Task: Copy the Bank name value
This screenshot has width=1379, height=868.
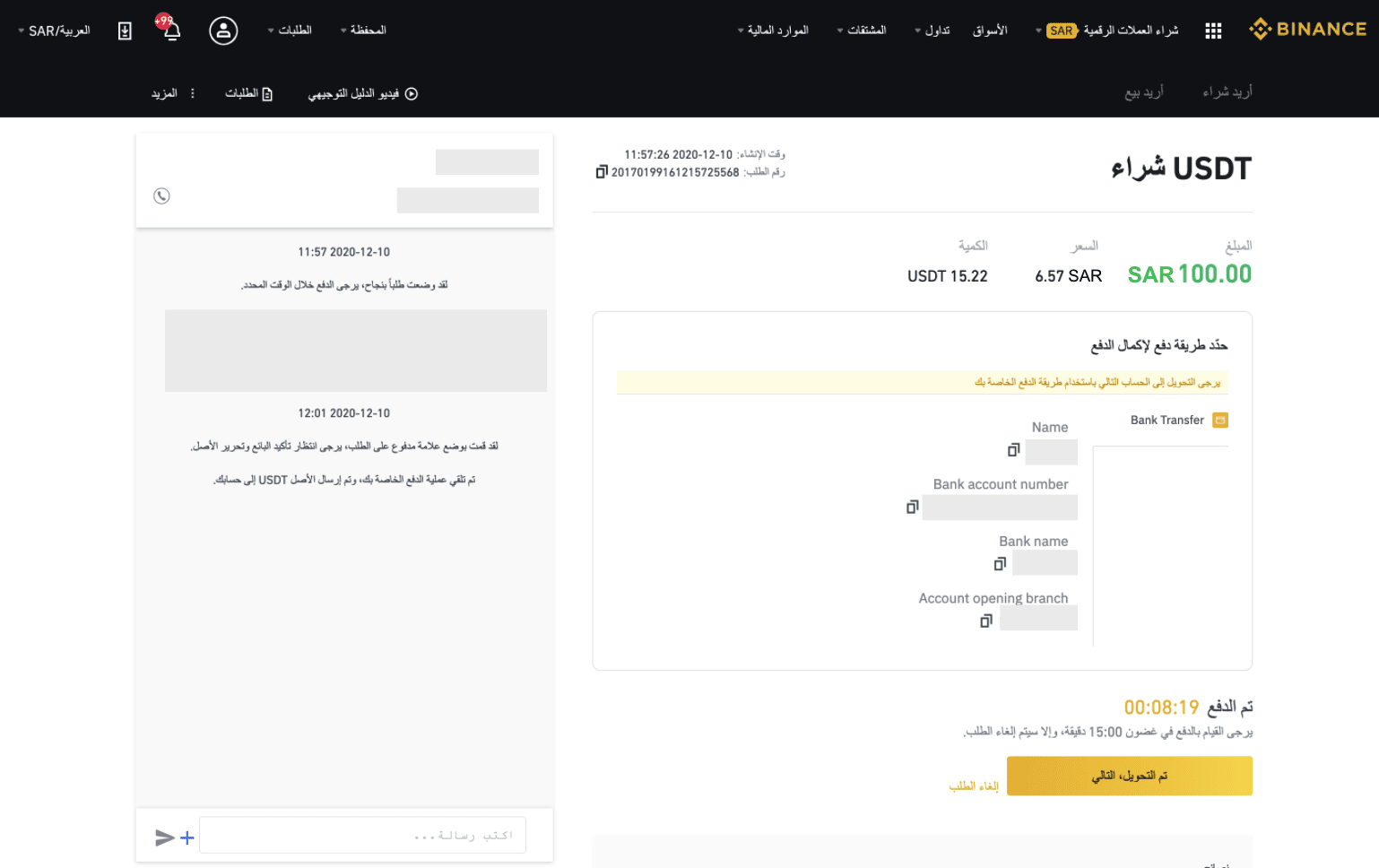Action: click(1000, 564)
